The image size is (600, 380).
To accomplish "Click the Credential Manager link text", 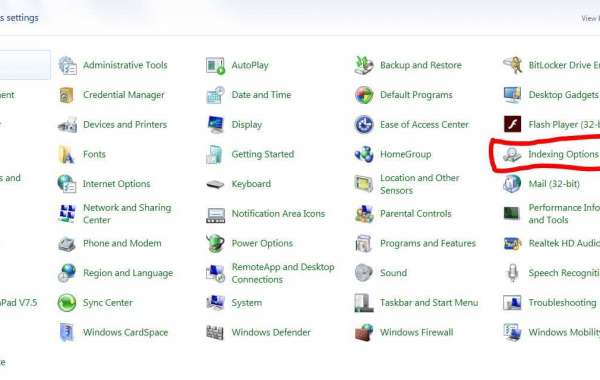I will coord(124,95).
